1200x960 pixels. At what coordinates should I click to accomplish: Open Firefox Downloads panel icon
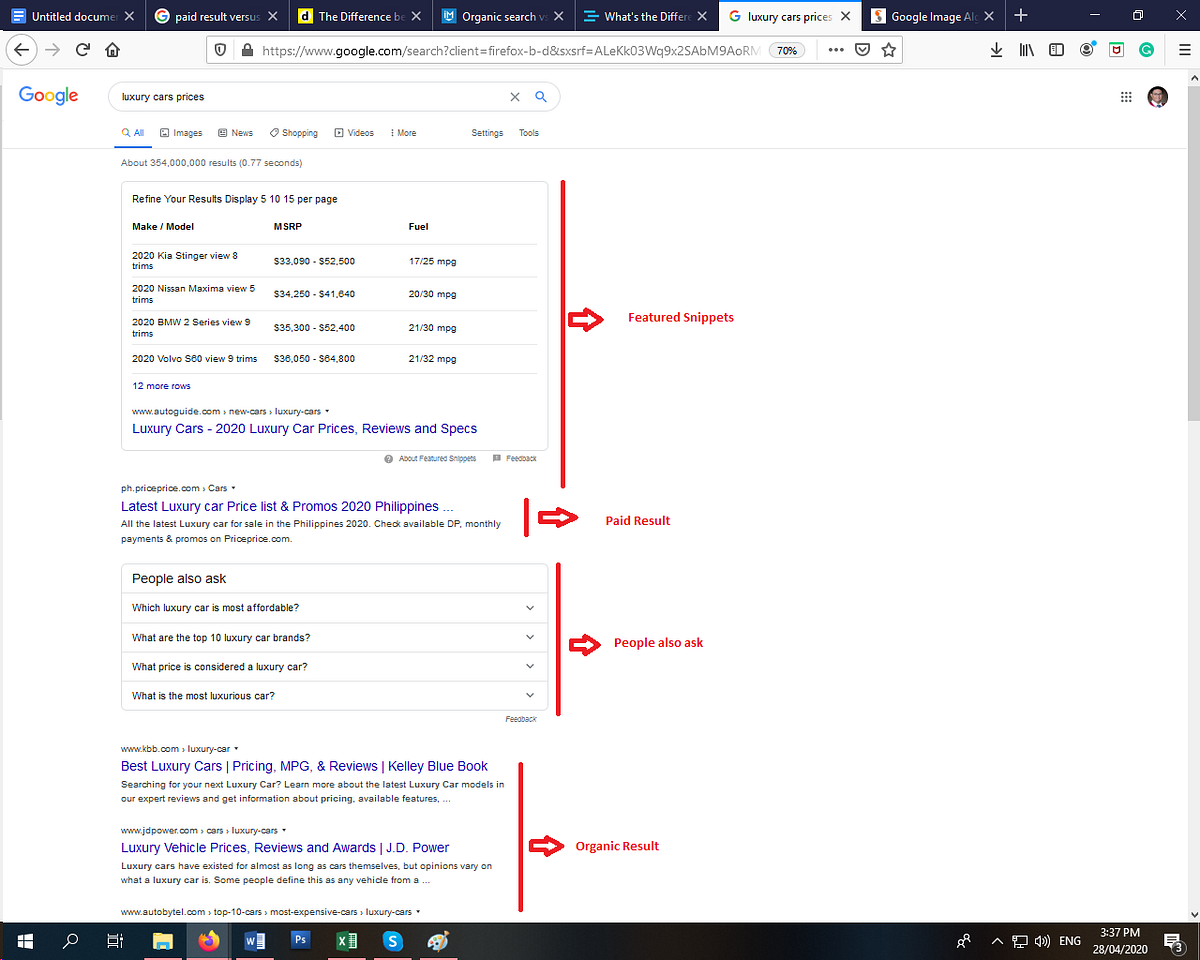[x=996, y=48]
